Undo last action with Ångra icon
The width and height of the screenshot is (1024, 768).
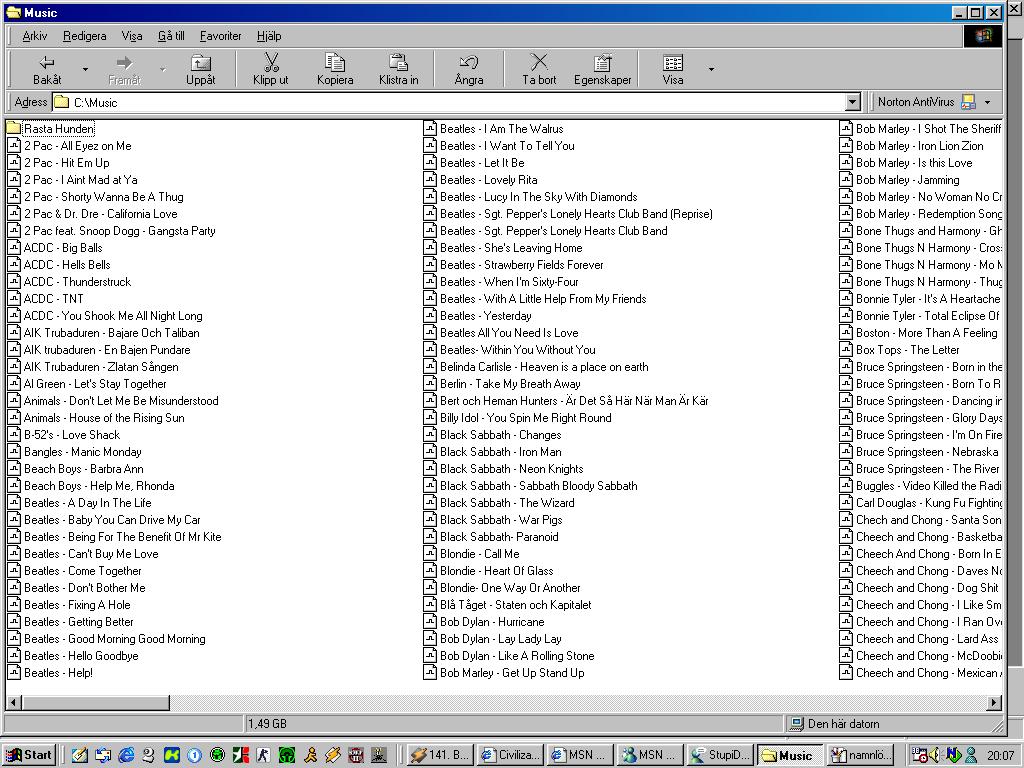tap(469, 69)
